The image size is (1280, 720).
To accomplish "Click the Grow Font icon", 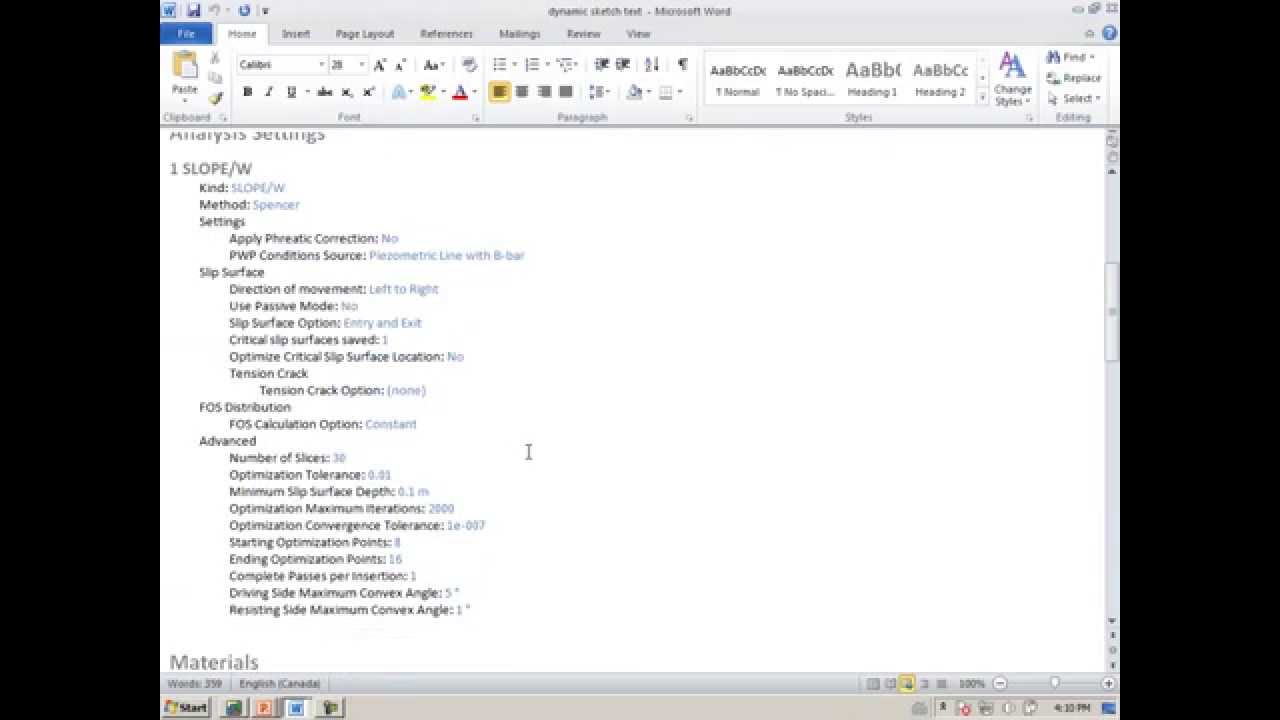I will pyautogui.click(x=379, y=65).
